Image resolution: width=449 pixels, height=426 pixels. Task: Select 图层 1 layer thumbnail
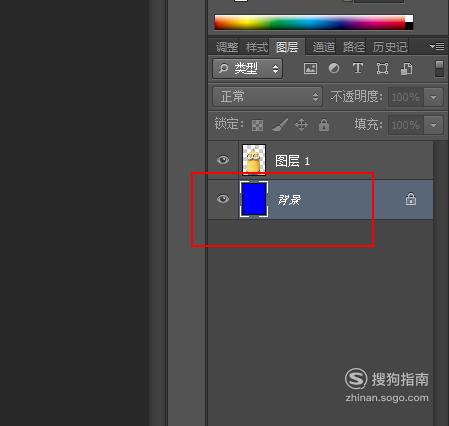tap(254, 159)
